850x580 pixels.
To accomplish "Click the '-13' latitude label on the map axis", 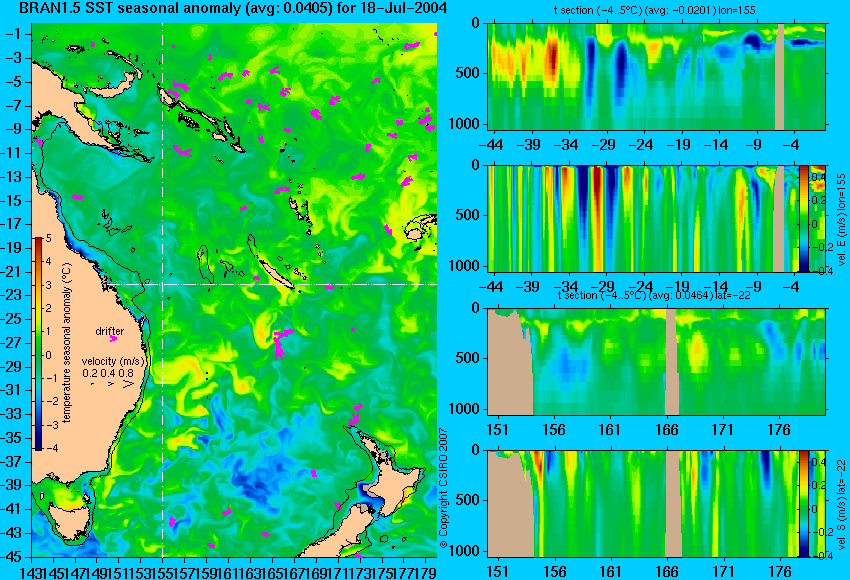I will point(12,177).
